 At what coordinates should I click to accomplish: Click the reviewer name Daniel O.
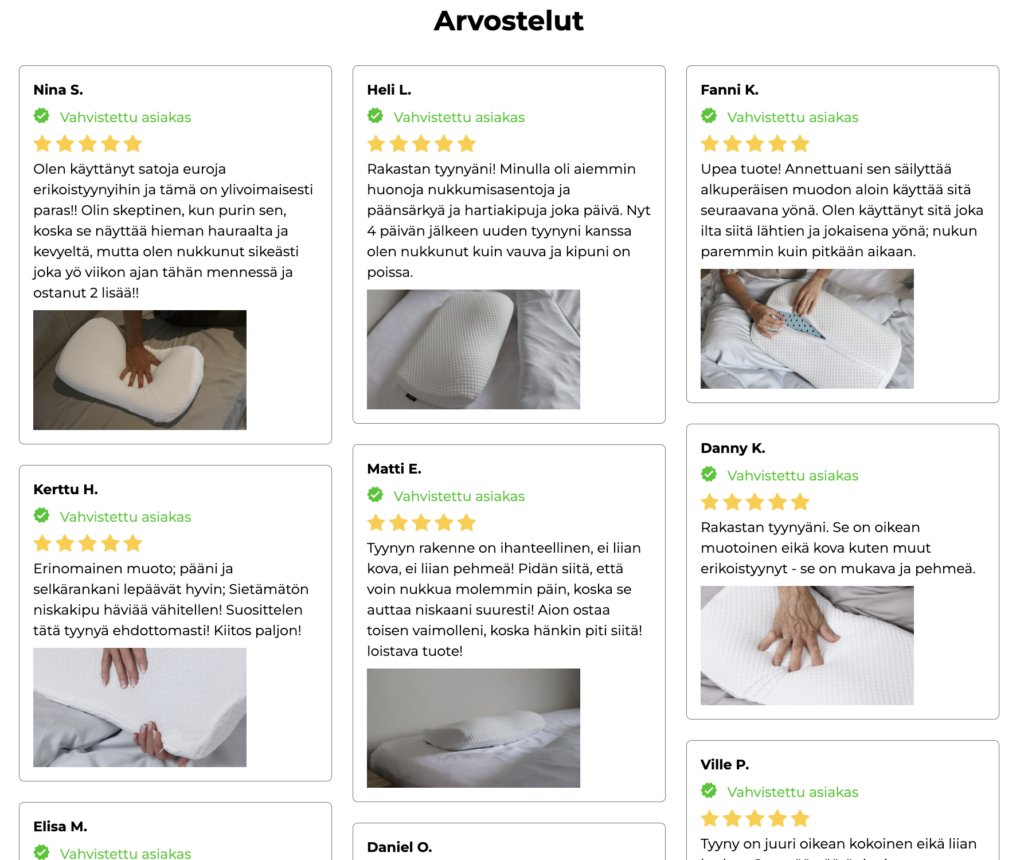400,847
